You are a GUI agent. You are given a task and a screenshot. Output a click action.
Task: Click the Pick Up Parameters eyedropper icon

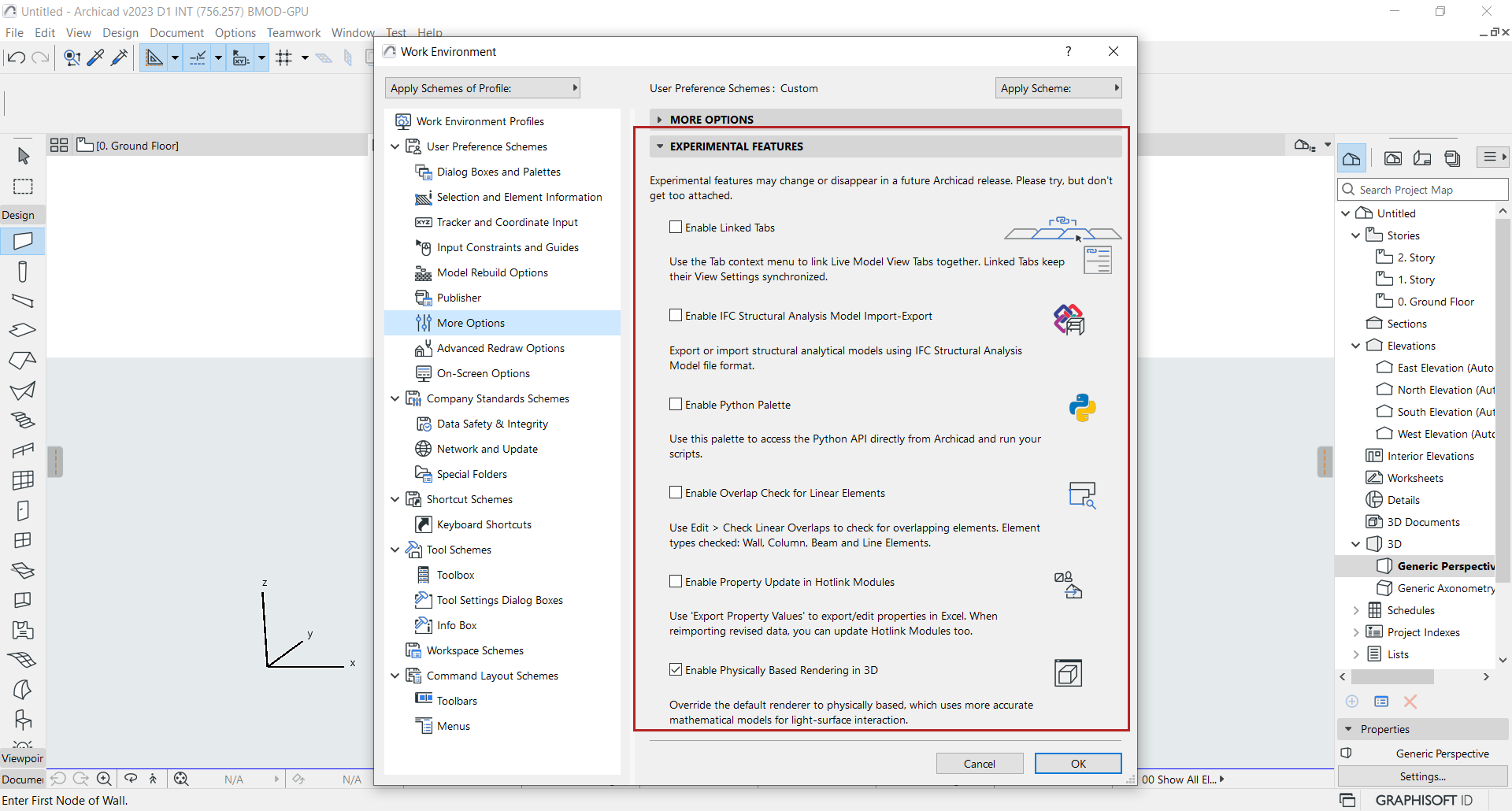(95, 57)
